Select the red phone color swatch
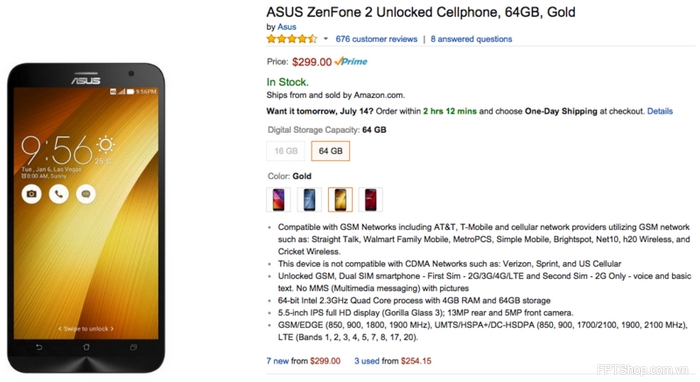The image size is (700, 382). (371, 199)
